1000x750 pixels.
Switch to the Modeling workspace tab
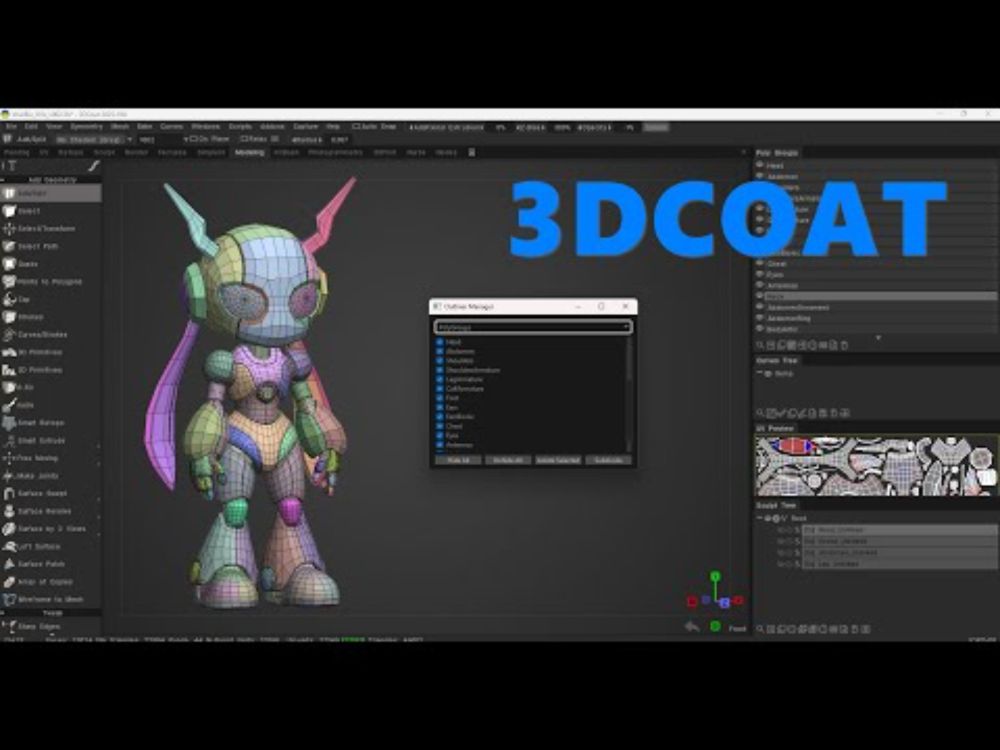pos(249,152)
